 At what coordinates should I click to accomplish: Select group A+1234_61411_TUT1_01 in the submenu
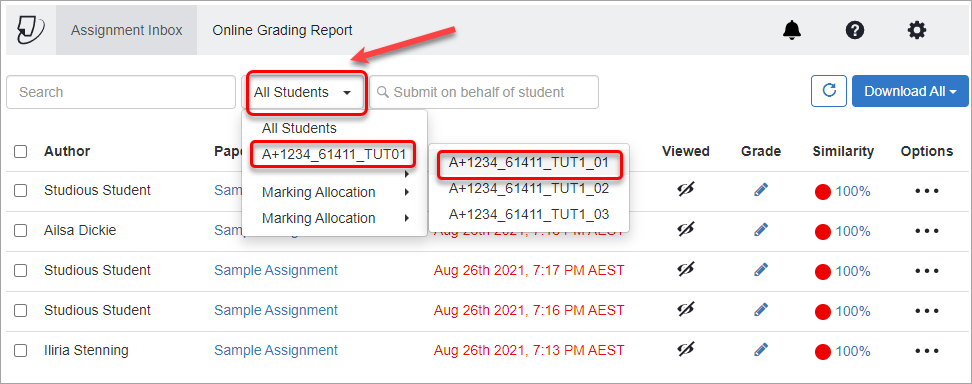point(529,163)
